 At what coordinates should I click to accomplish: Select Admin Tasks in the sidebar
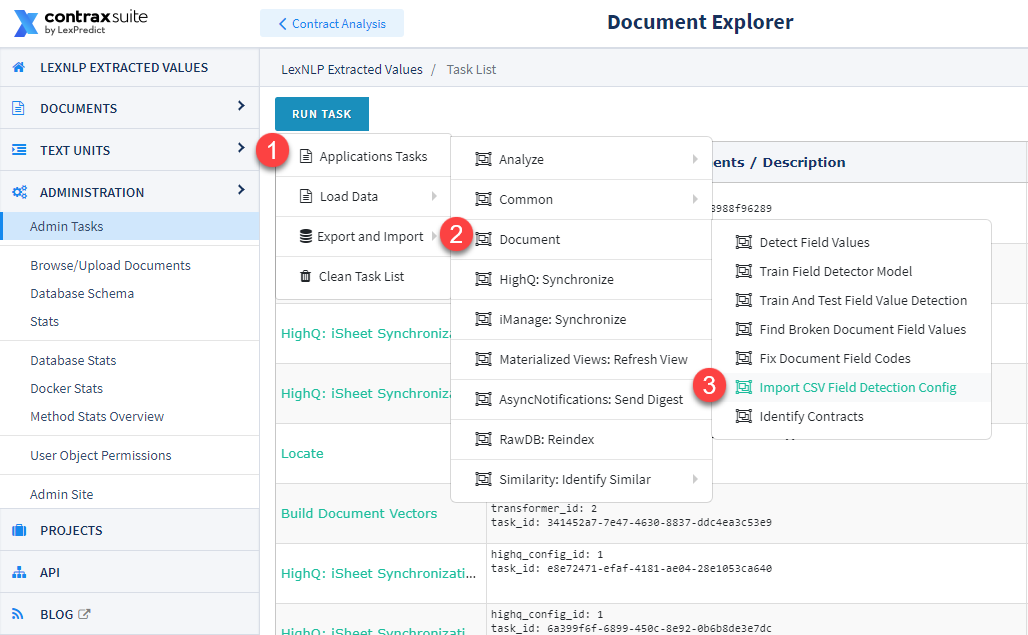click(130, 226)
